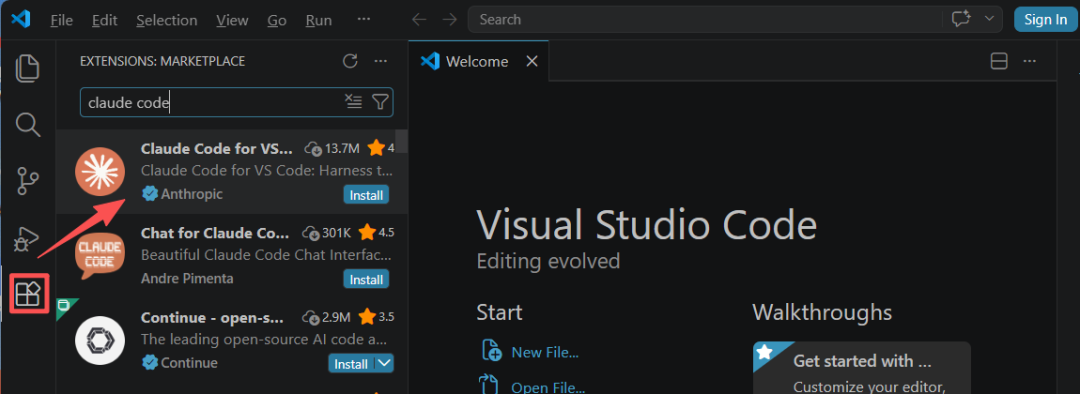1080x394 pixels.
Task: Expand the Continue install dropdown arrow
Action: 385,363
